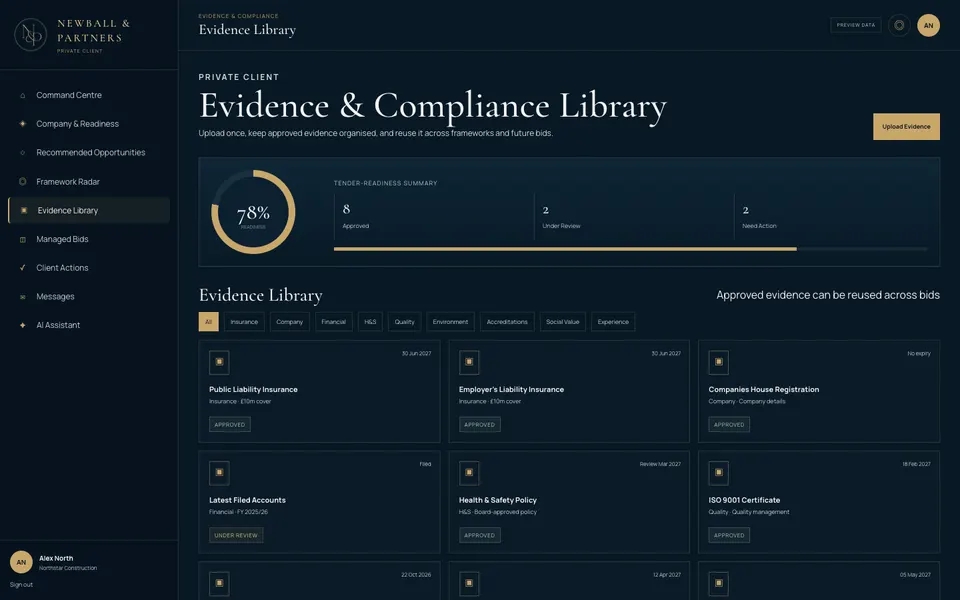Click the Company & Readiness sidebar icon

(23, 124)
